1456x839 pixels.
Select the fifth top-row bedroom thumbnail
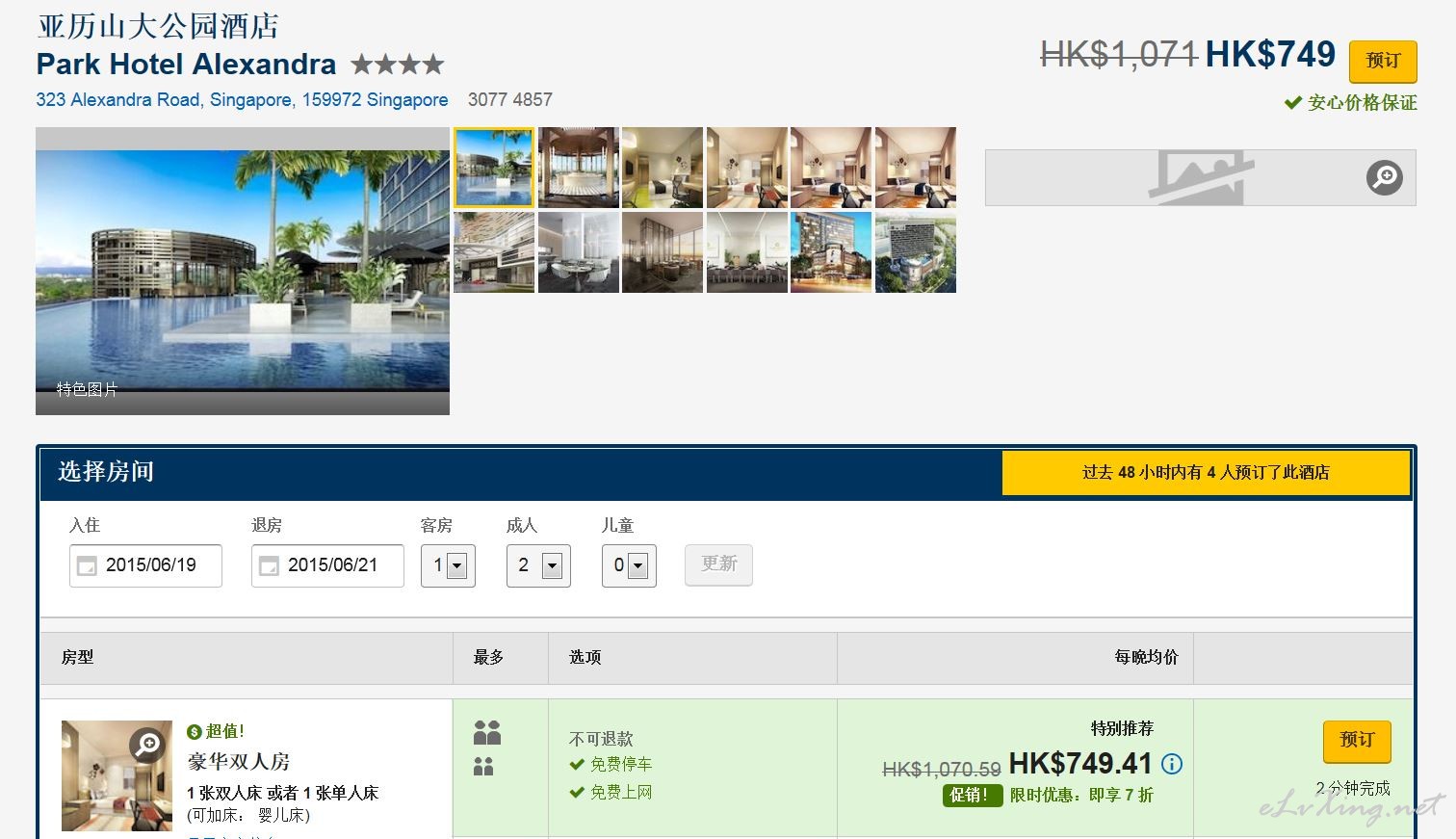831,168
